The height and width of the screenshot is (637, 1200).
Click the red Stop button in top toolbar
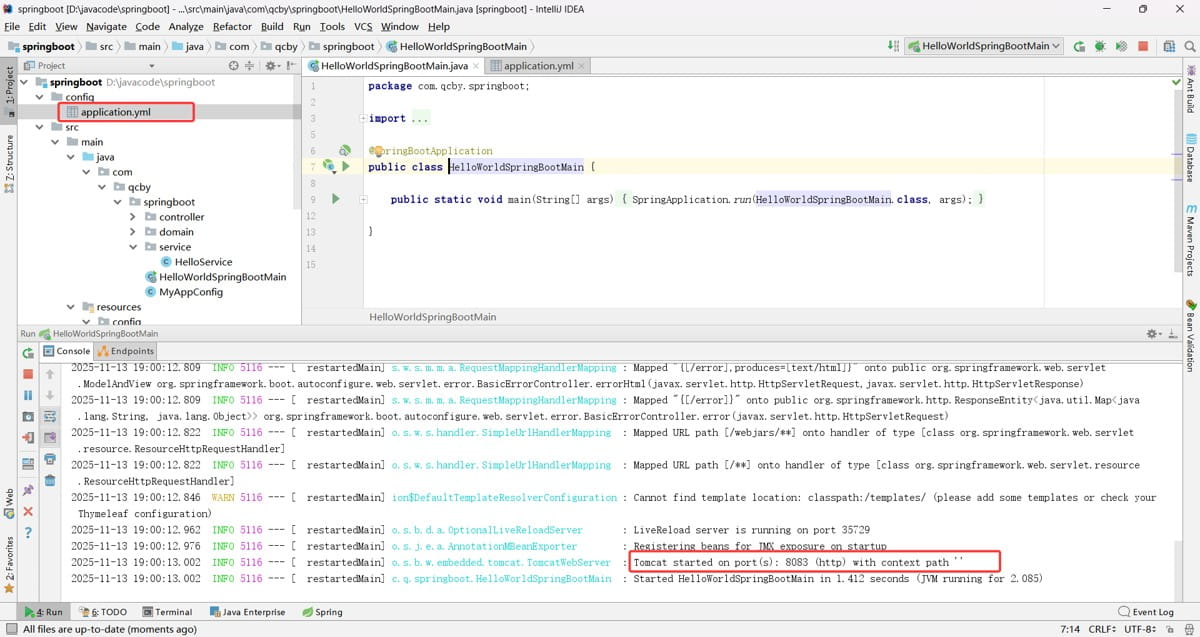coord(1142,46)
